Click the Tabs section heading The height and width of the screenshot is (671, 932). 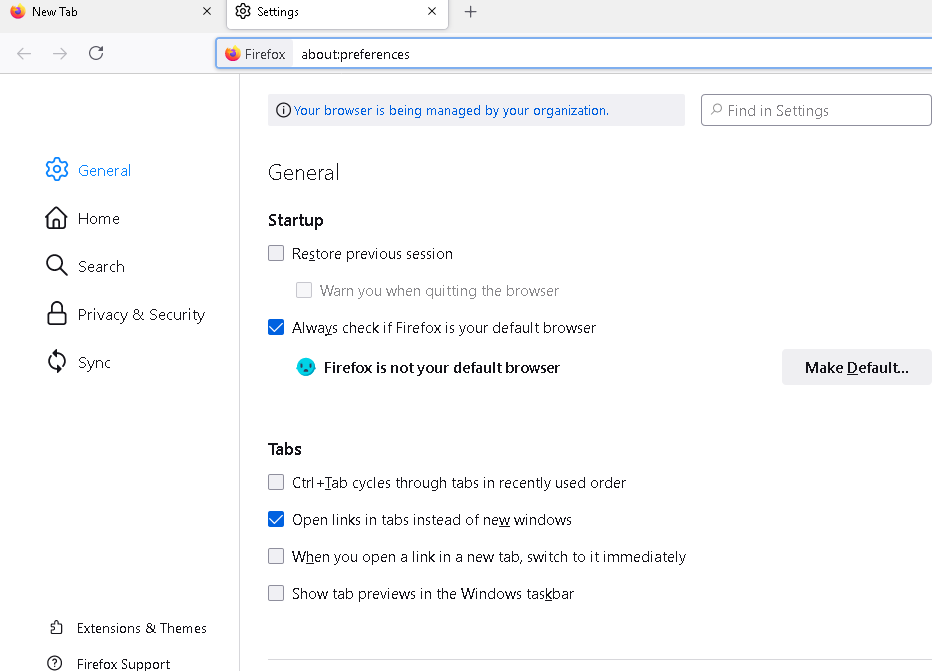pos(285,449)
